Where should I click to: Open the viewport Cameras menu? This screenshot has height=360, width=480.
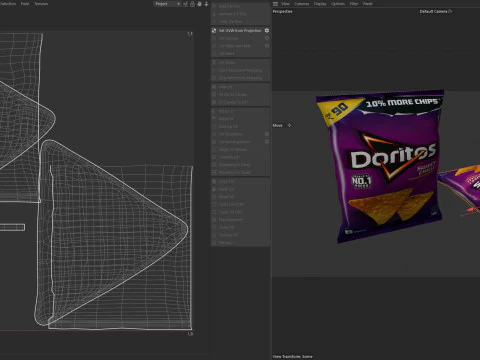[x=302, y=4]
